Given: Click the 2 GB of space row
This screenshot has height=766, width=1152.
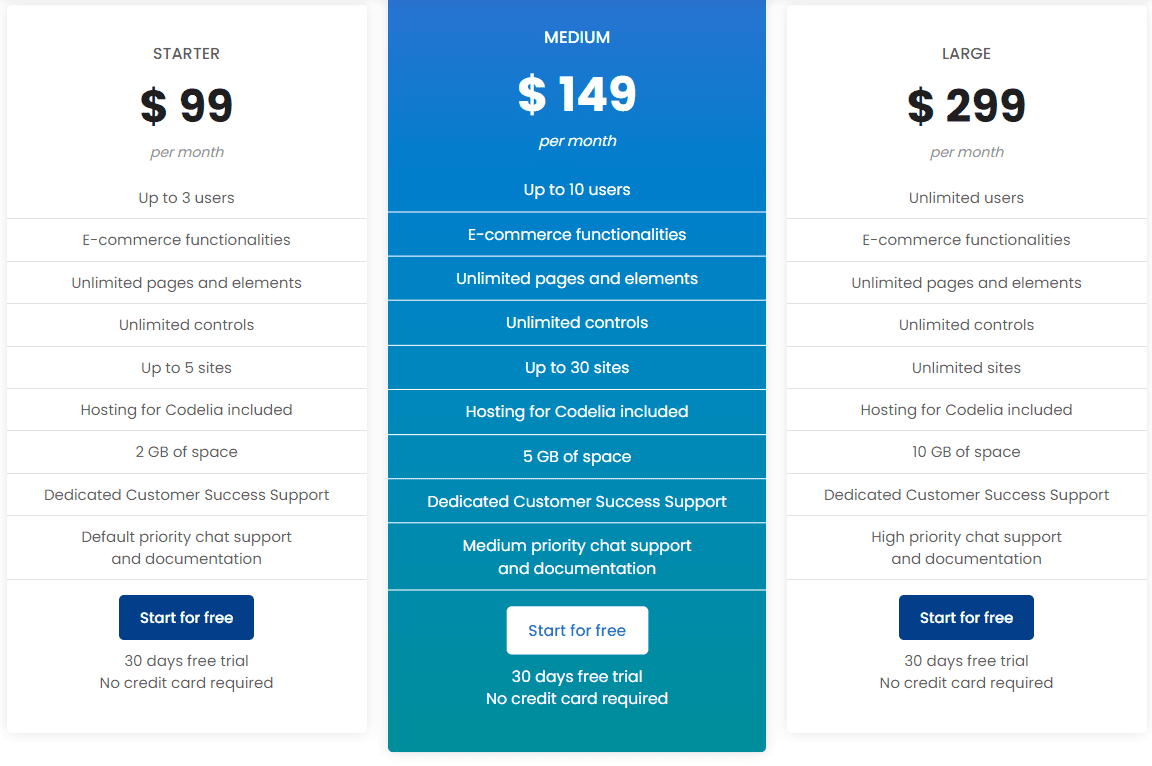Looking at the screenshot, I should [x=186, y=452].
